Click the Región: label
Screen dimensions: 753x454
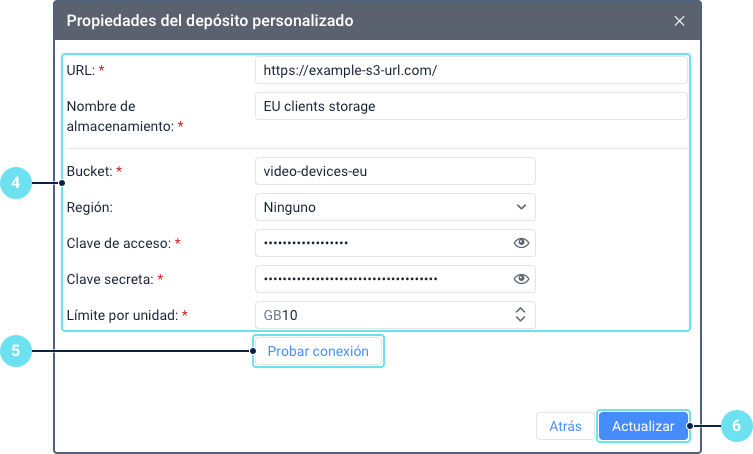90,208
